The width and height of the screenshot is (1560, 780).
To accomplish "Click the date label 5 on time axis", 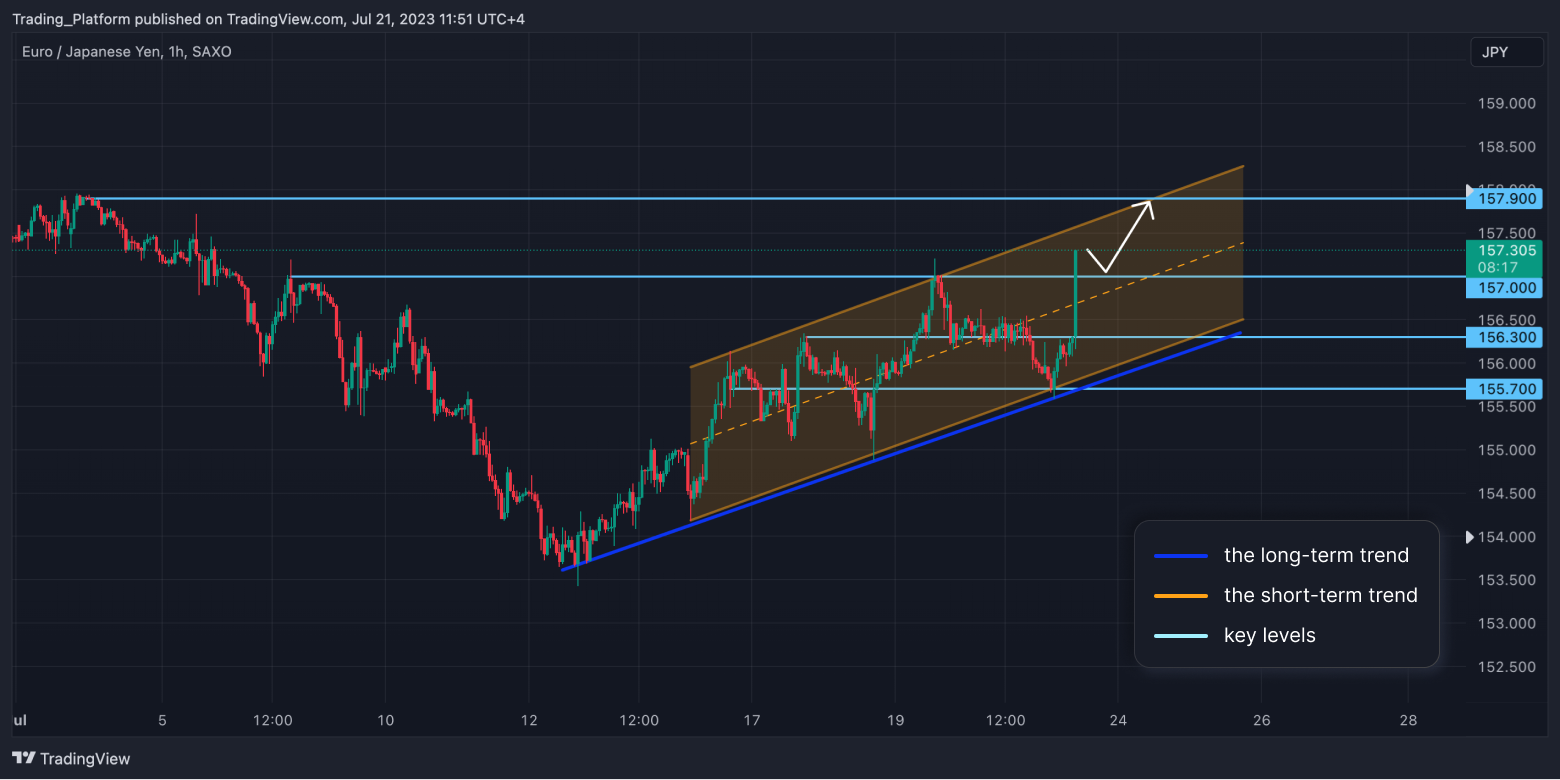I will [162, 720].
